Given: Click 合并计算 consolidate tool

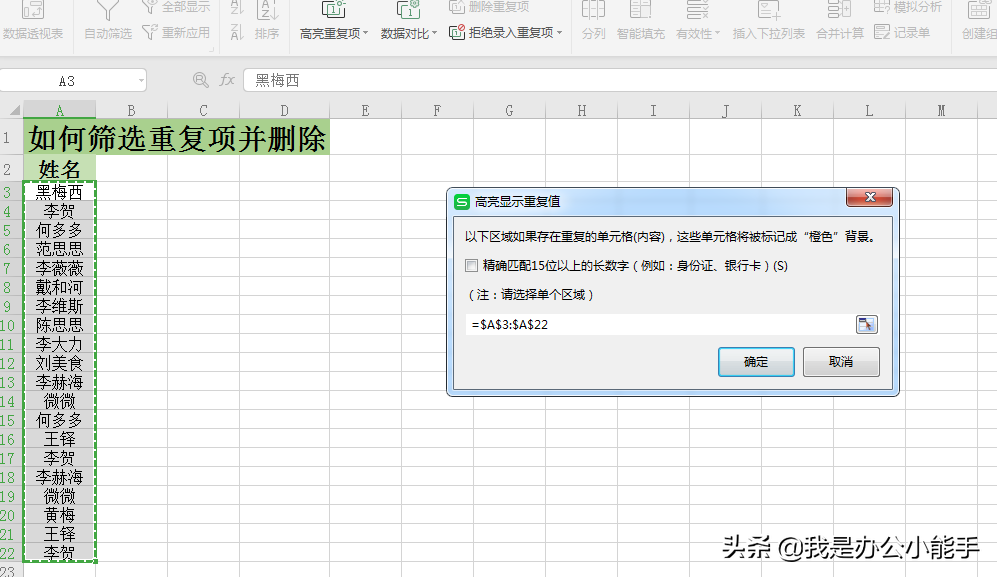Looking at the screenshot, I should (x=839, y=21).
